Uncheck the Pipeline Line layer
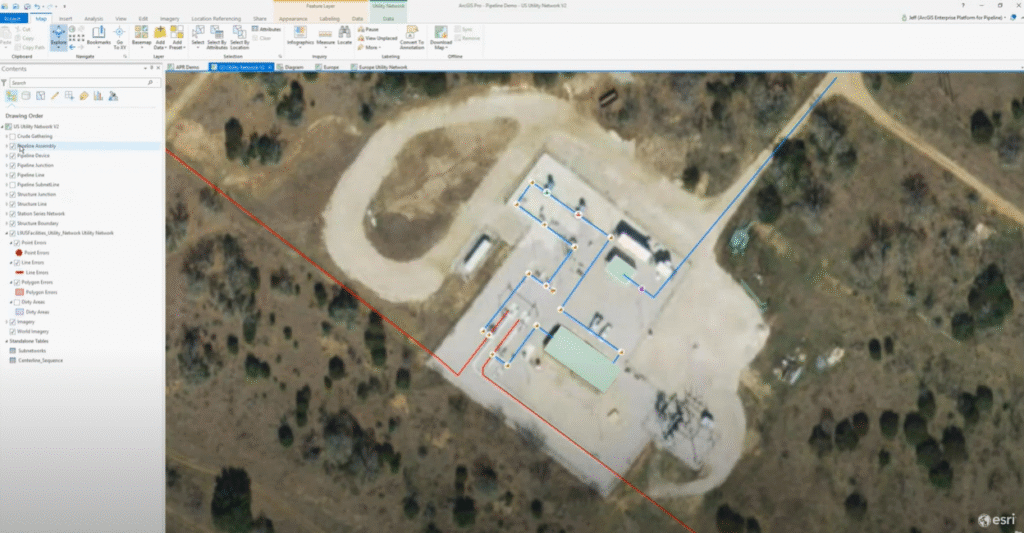The image size is (1024, 533). pyautogui.click(x=12, y=175)
